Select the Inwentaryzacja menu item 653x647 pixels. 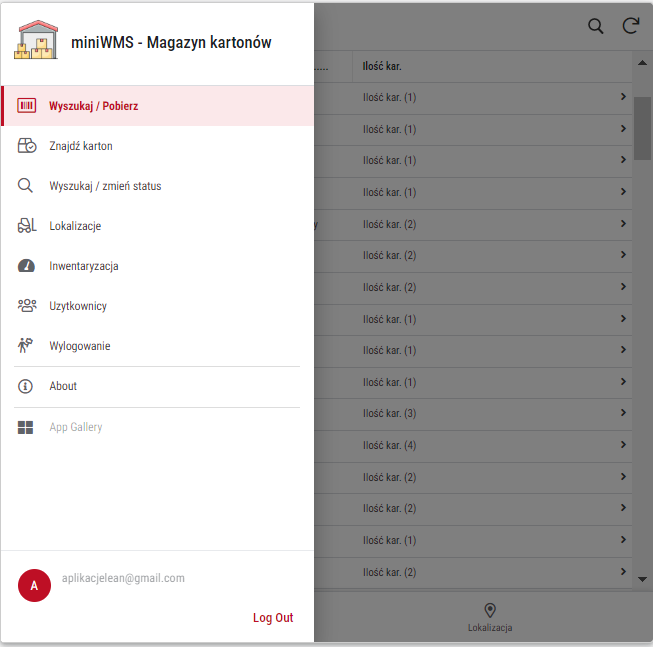coord(84,266)
